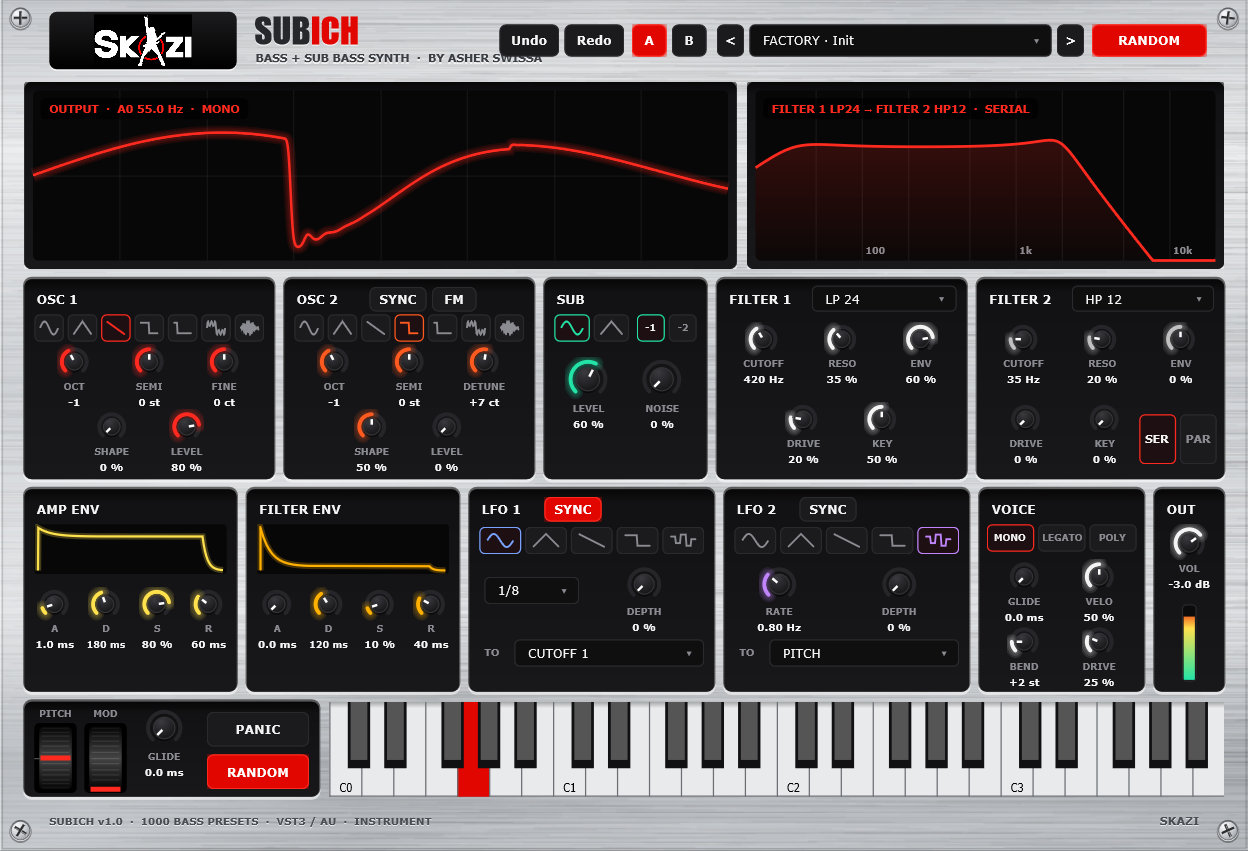Viewport: 1248px width, 851px height.
Task: Click RANDOM button below PANIC
Action: coord(258,772)
